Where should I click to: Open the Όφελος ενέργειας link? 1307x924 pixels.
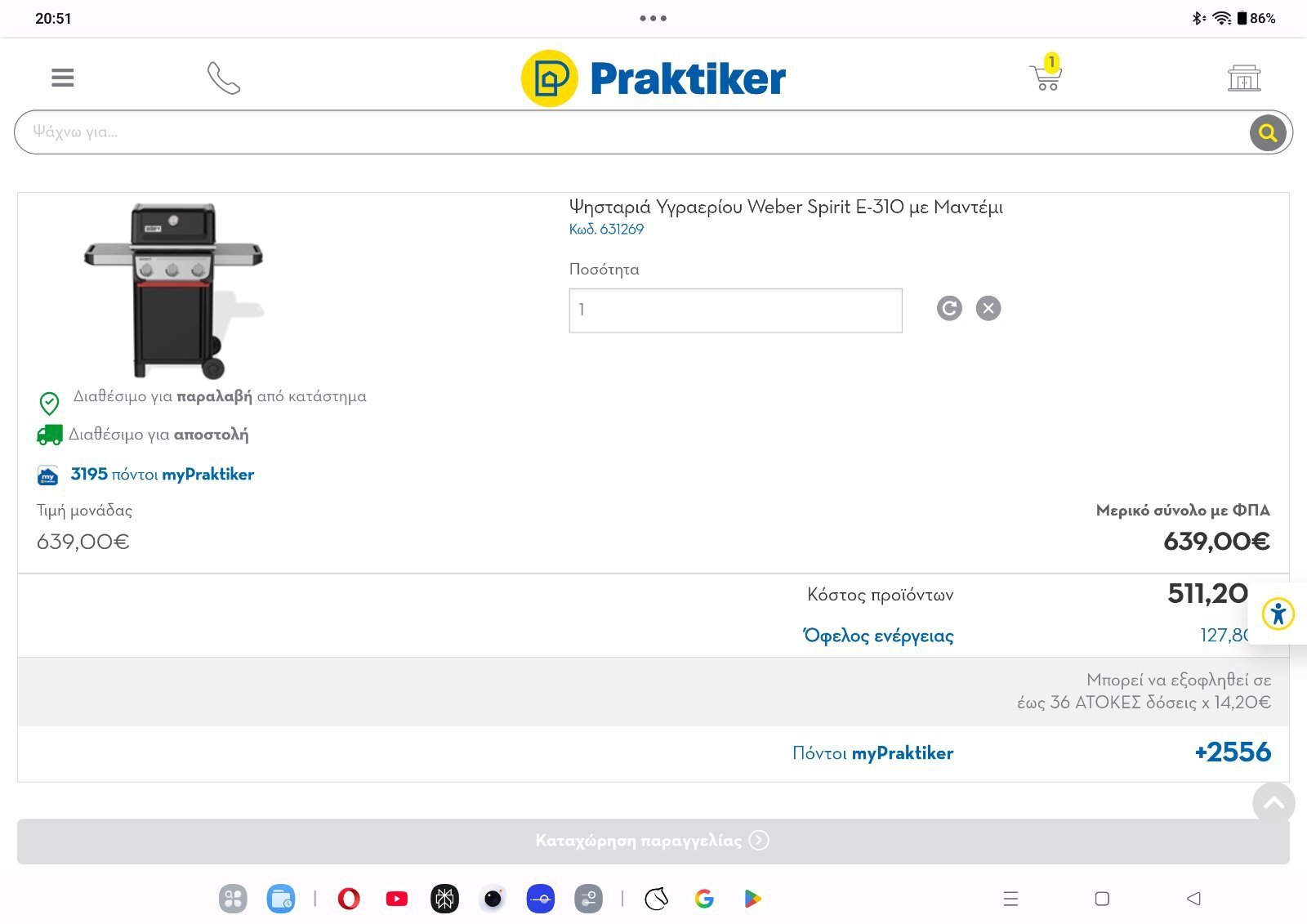[x=878, y=636]
